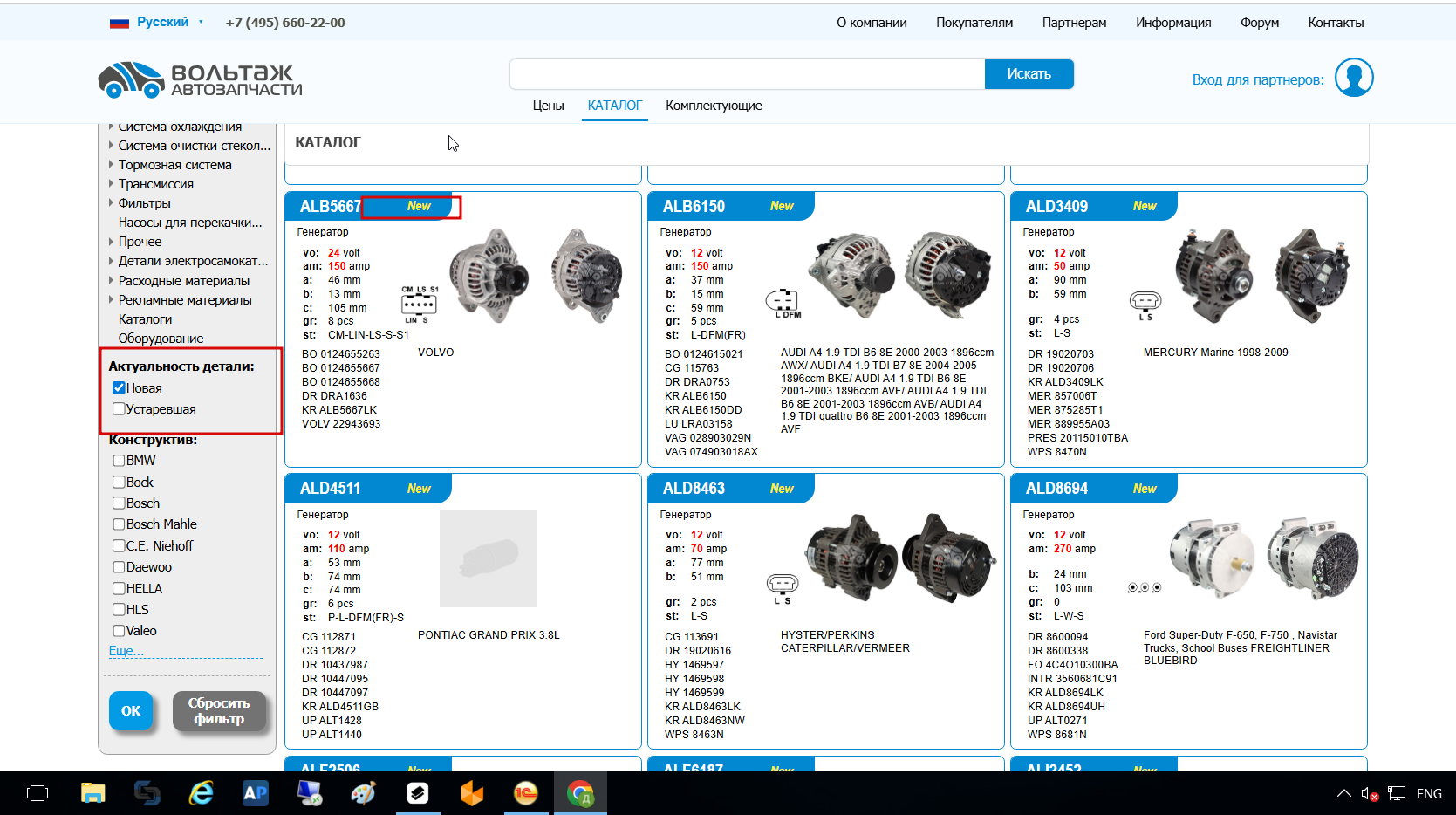This screenshot has height=815, width=1456.
Task: Click ALD3409 L-S connector diagram
Action: coord(1145,305)
